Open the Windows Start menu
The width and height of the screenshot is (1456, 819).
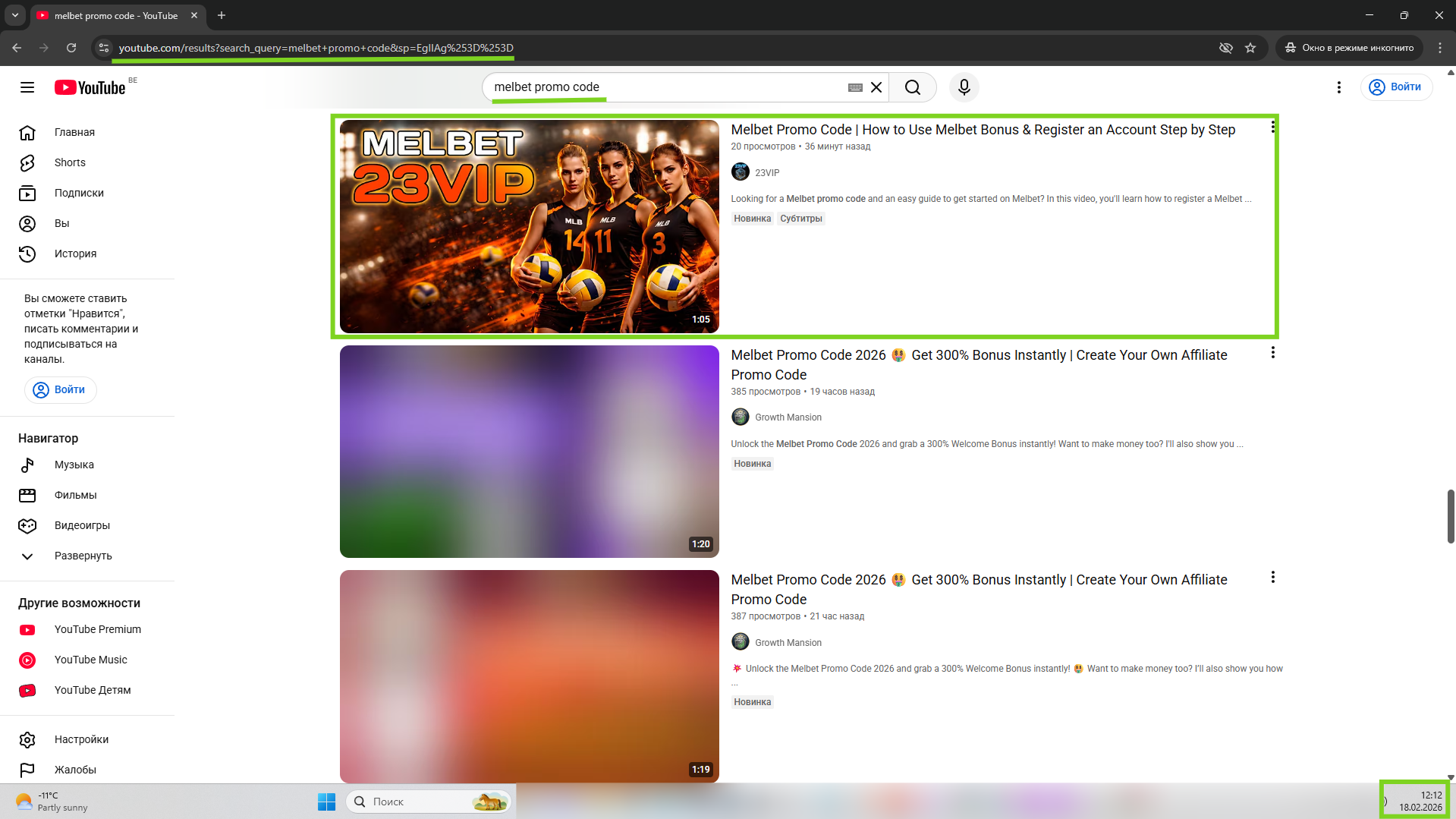(x=326, y=802)
